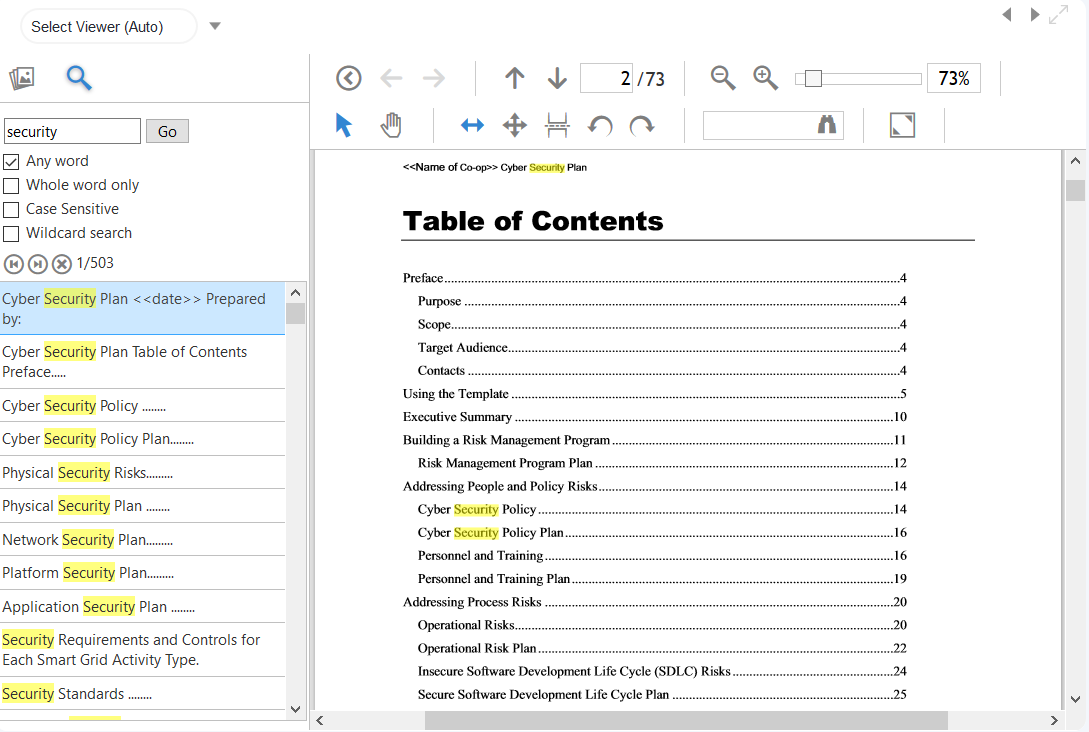Select result Cyber Security Plan Prepared by

(142, 308)
